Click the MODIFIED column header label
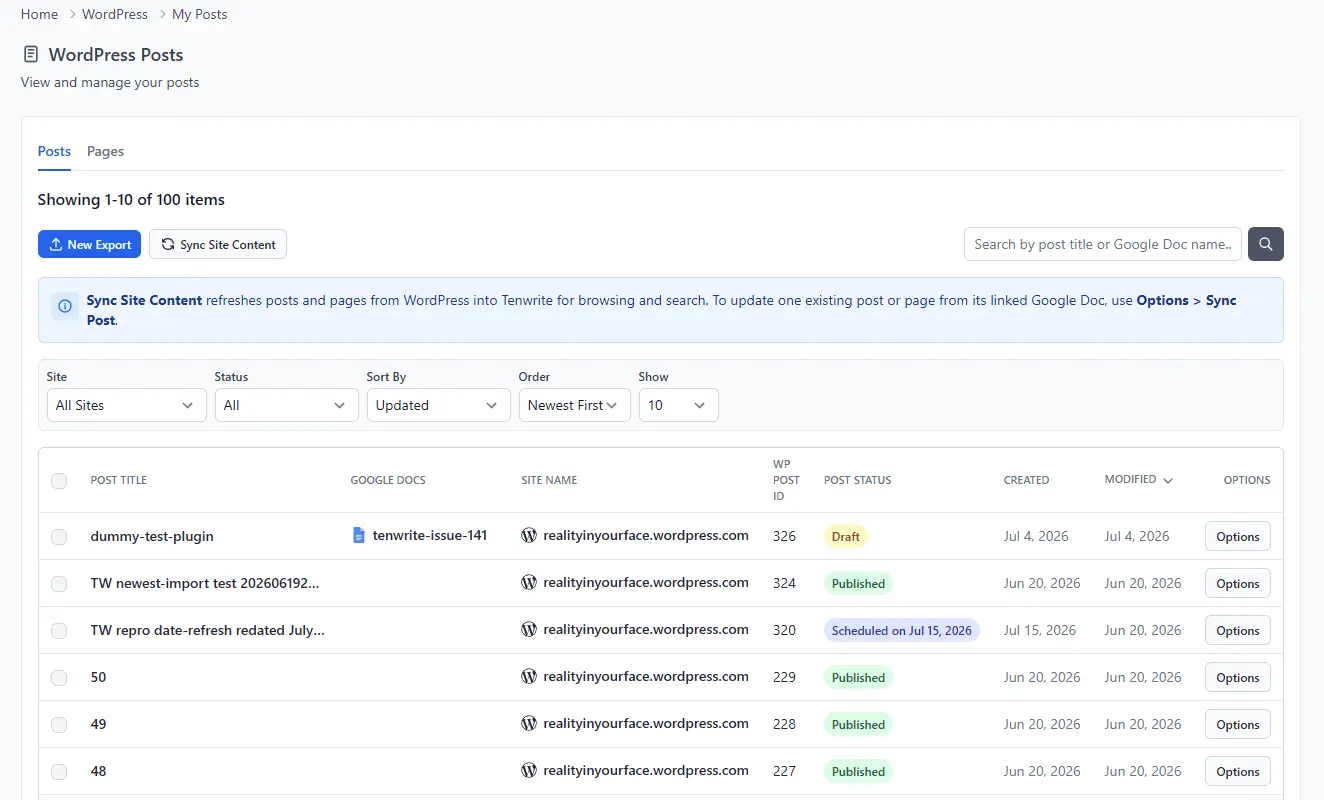 click(x=1130, y=480)
